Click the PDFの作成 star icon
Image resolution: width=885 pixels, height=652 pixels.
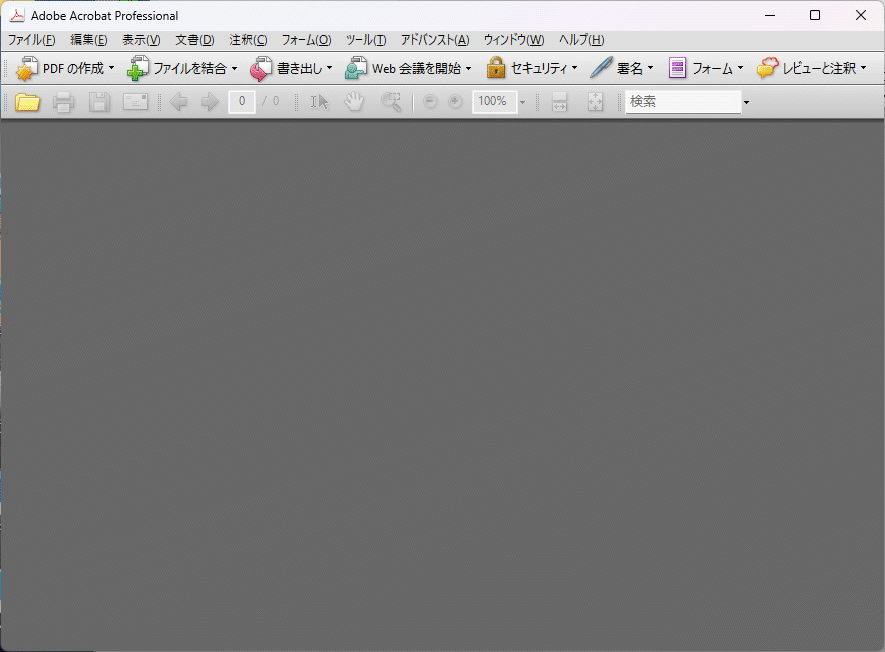click(x=27, y=69)
